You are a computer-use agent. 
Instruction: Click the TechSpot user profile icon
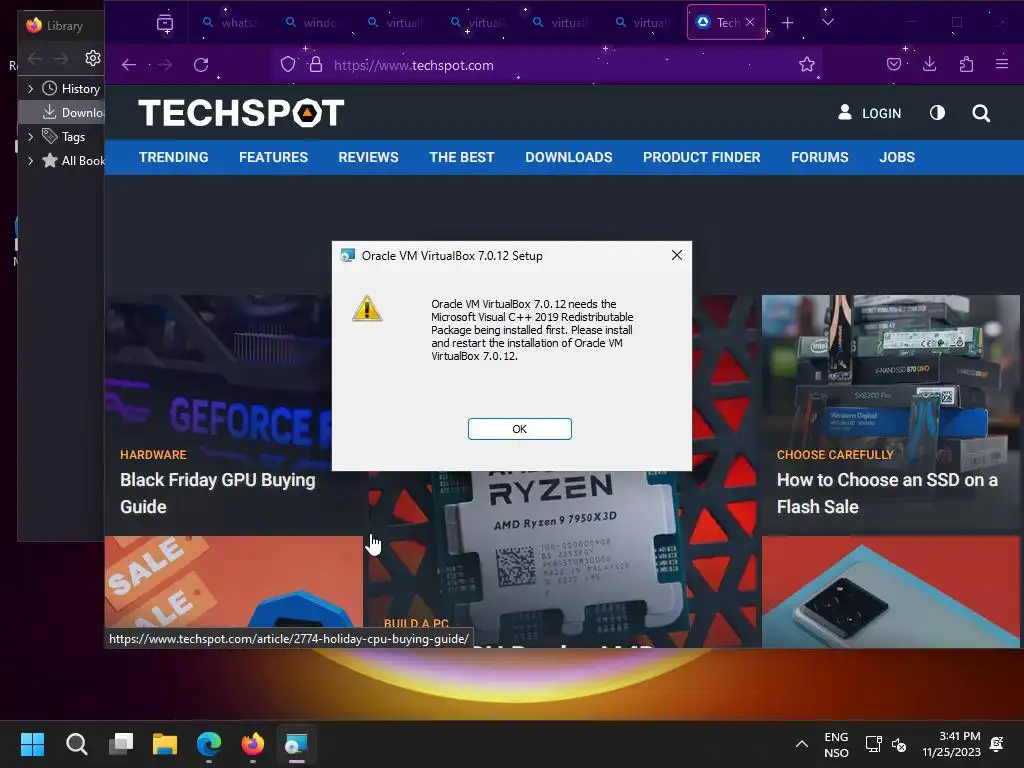[844, 112]
